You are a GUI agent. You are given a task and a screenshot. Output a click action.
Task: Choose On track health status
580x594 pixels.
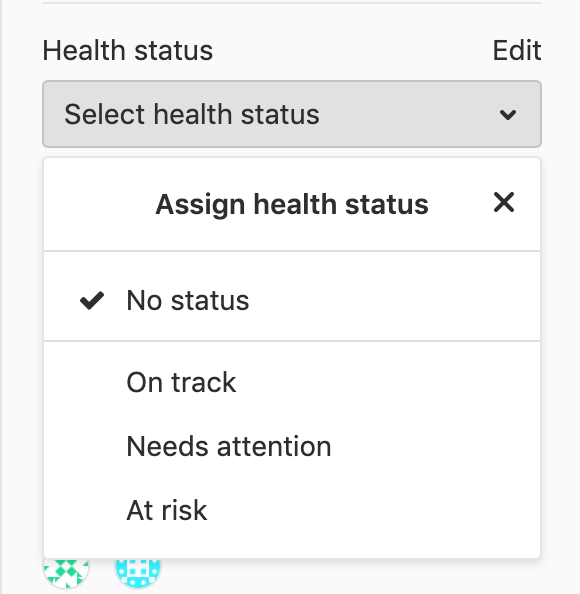[x=292, y=382]
